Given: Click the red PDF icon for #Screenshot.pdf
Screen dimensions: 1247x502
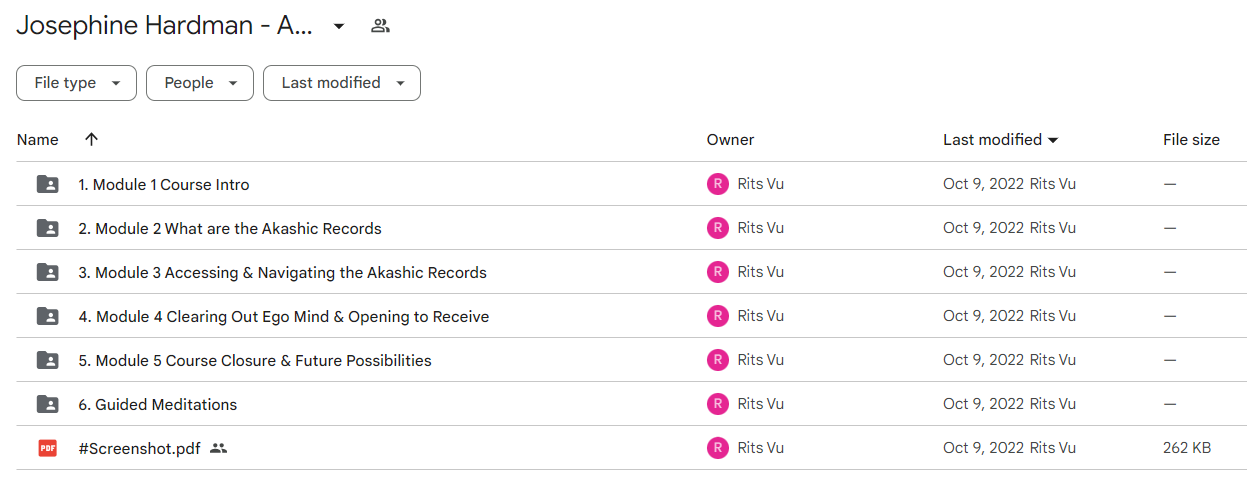Looking at the screenshot, I should tap(47, 448).
